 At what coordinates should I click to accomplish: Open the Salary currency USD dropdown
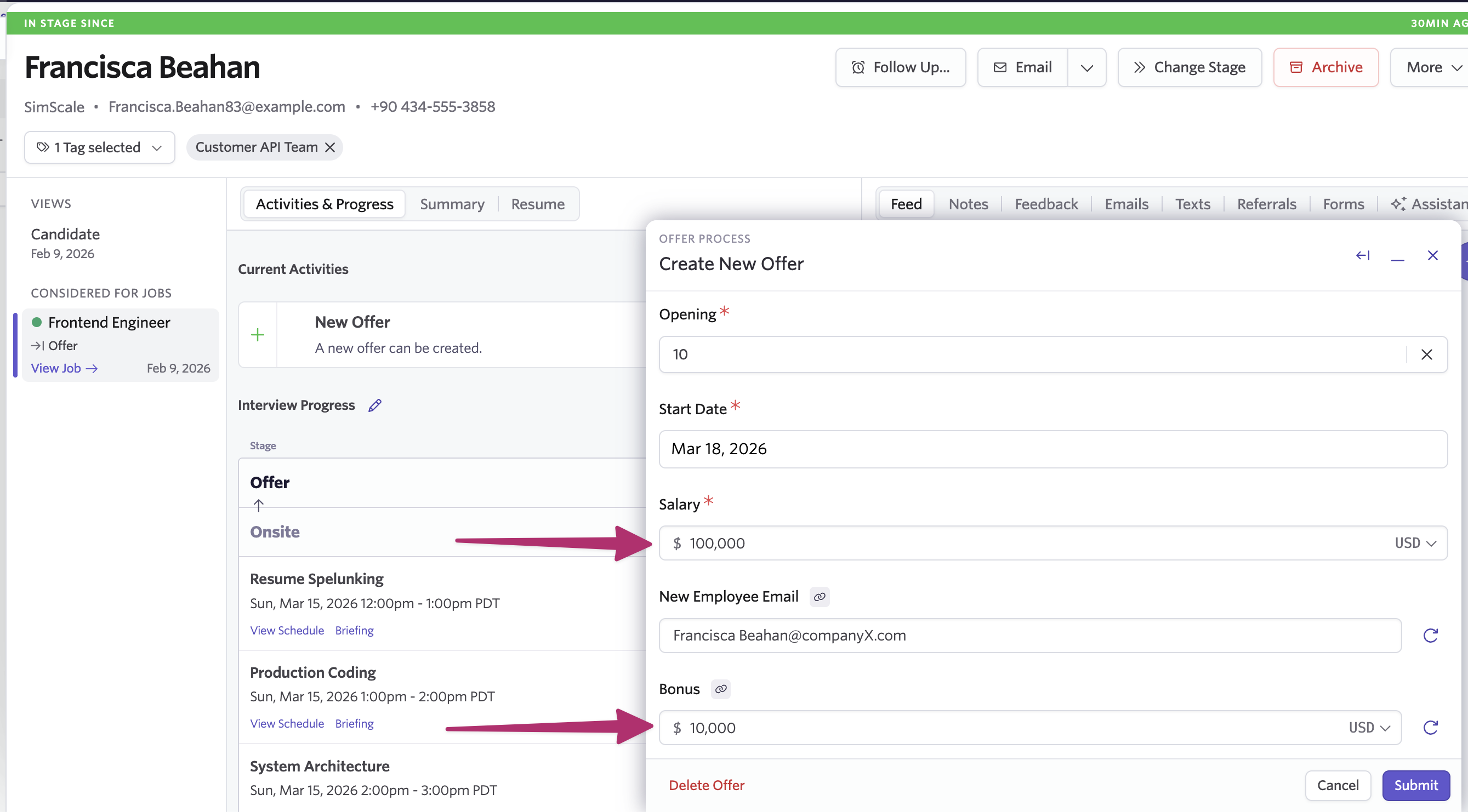point(1415,543)
